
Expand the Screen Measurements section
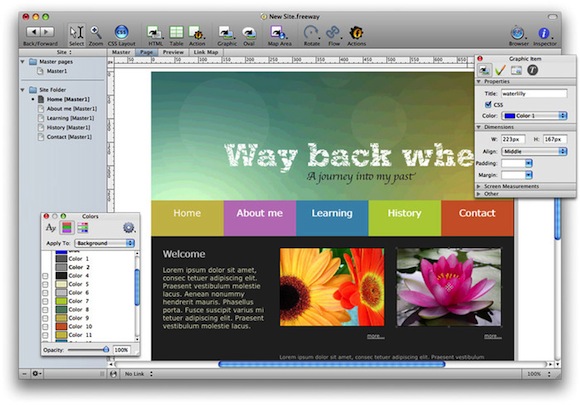click(511, 186)
